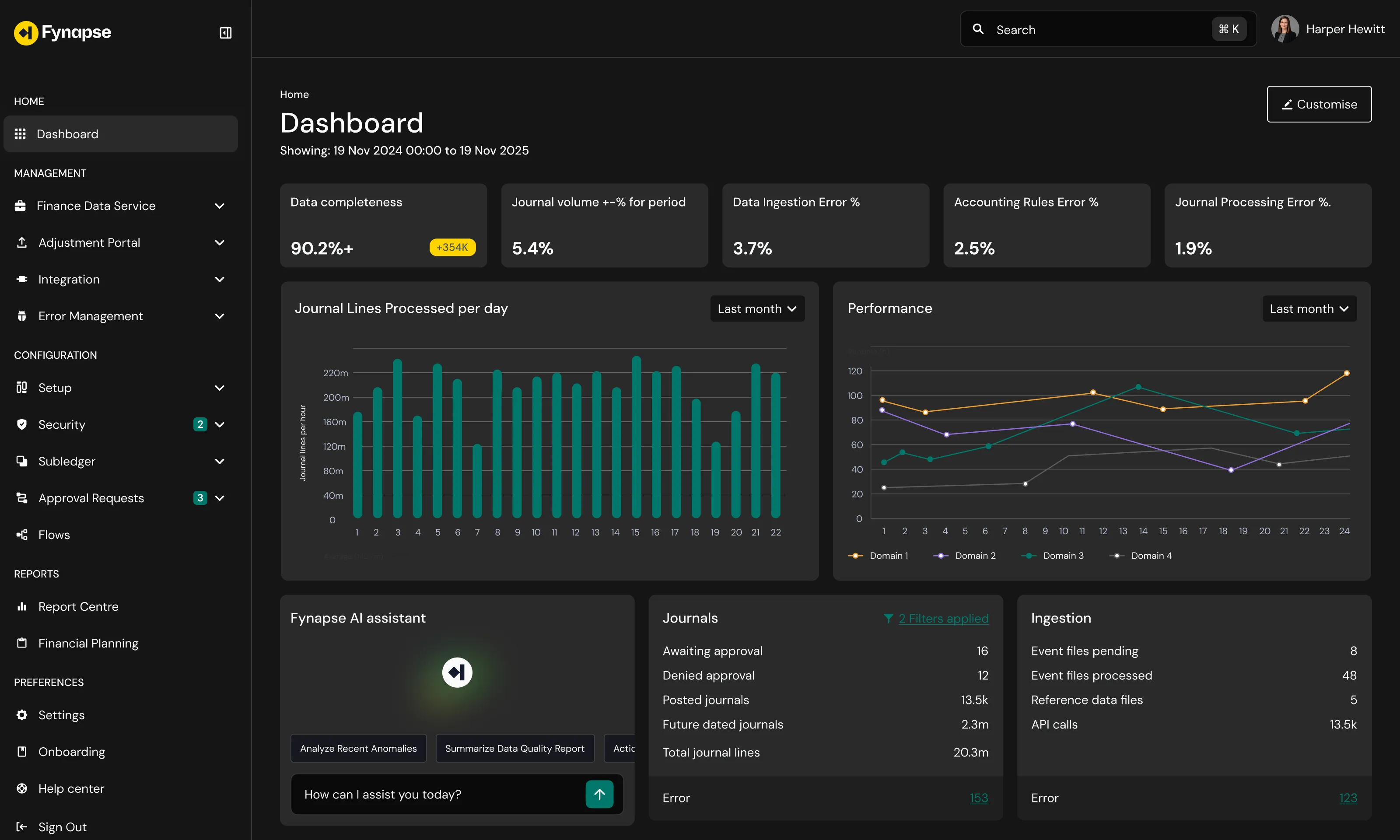1400x840 pixels.
Task: Open Financial Planning menu item
Action: [x=87, y=644]
